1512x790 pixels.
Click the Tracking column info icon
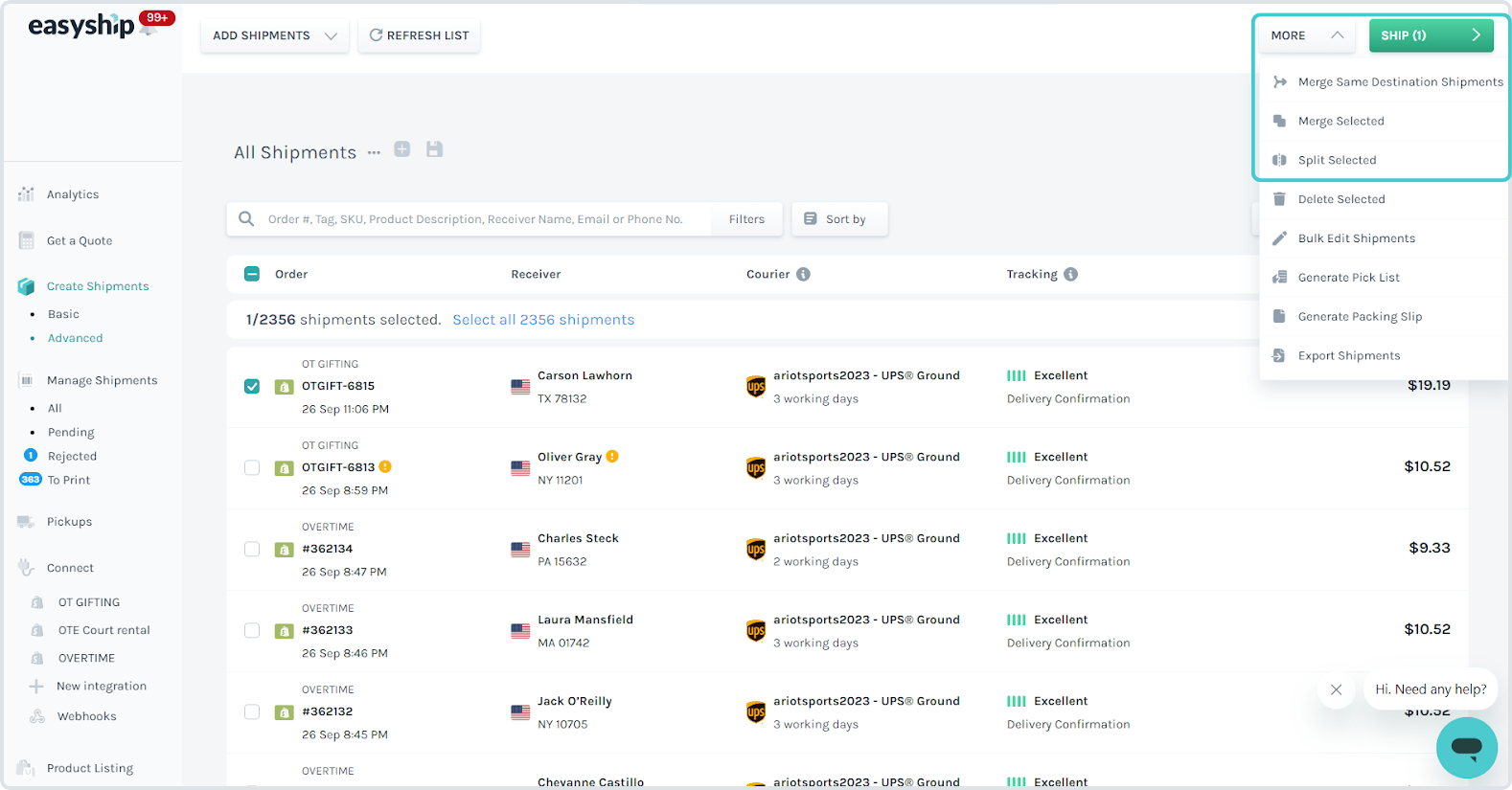[x=1070, y=274]
